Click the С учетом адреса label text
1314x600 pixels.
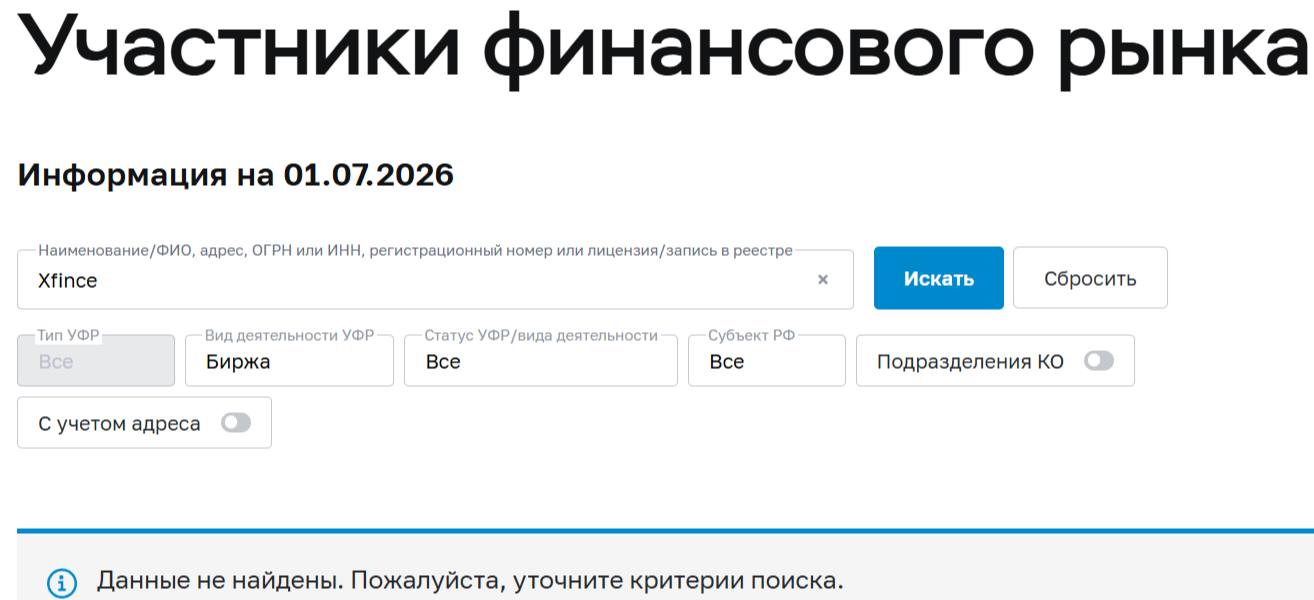click(119, 424)
